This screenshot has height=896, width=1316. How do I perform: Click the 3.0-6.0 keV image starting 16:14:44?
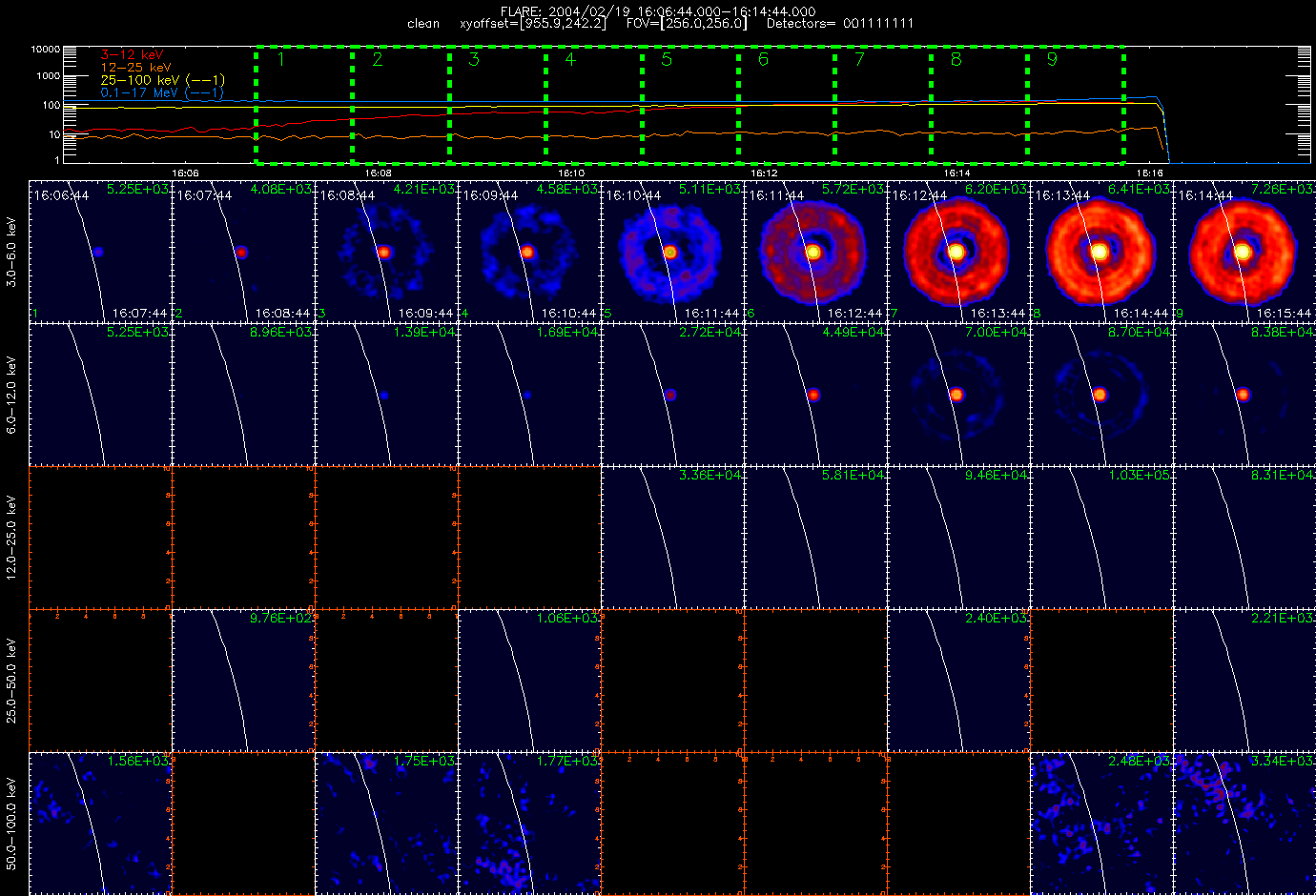1244,252
